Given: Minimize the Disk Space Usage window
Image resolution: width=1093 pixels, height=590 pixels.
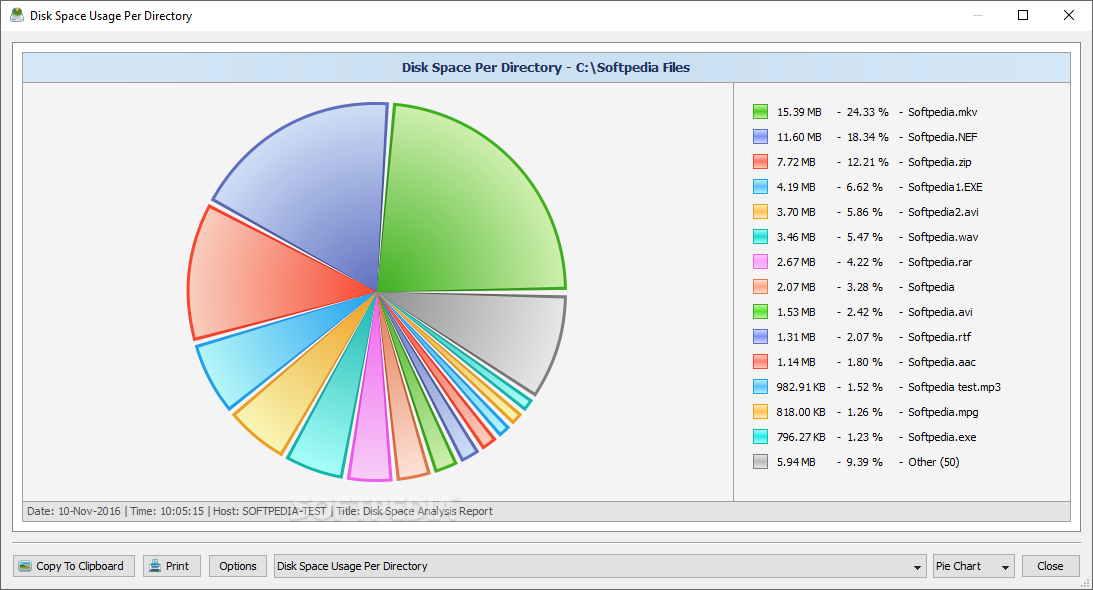Looking at the screenshot, I should (977, 15).
